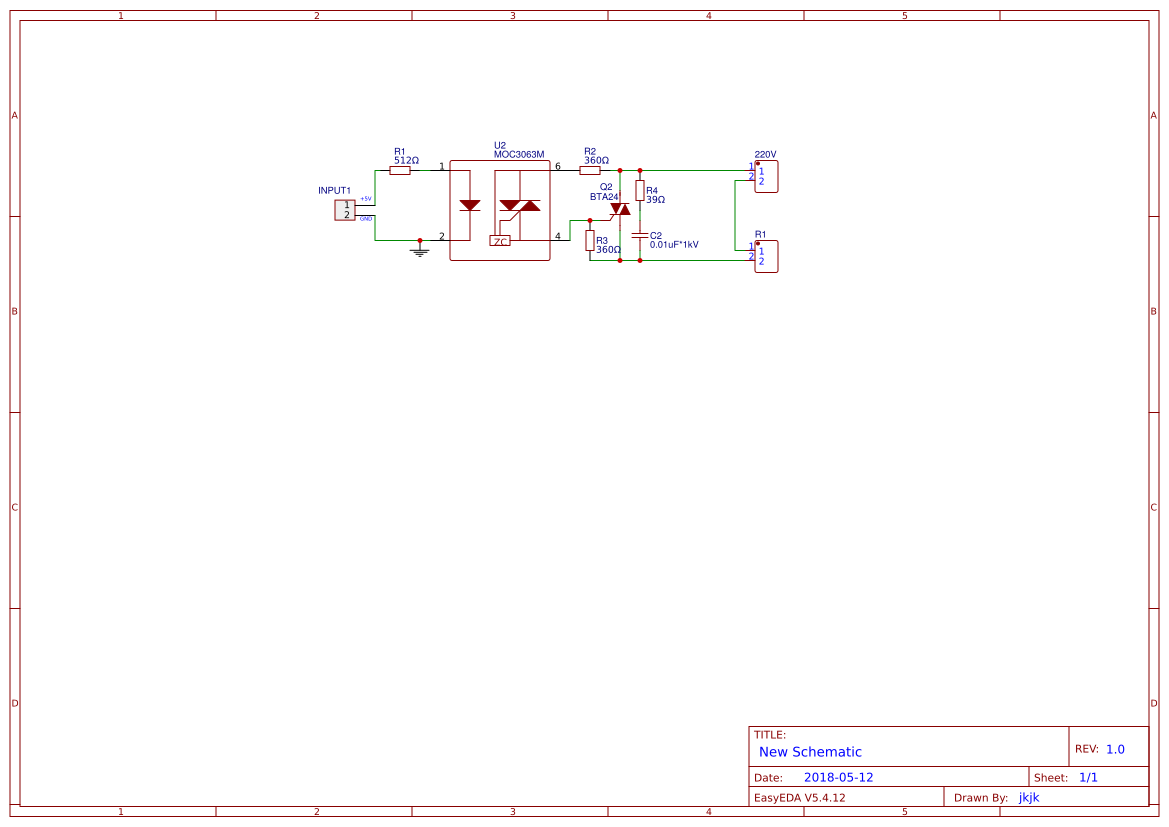Click the jkjk name beside Drawn By
This screenshot has width=1169, height=827.
pos(1028,796)
